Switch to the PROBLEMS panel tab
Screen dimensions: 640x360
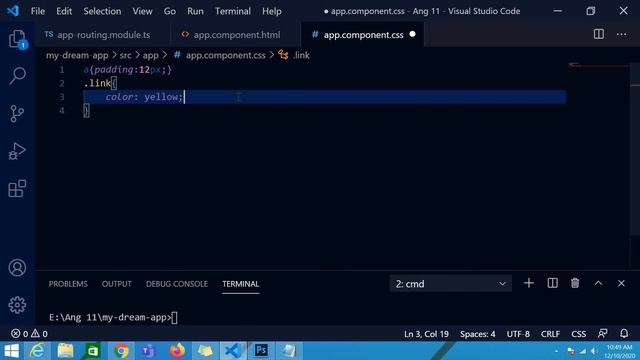pyautogui.click(x=68, y=284)
